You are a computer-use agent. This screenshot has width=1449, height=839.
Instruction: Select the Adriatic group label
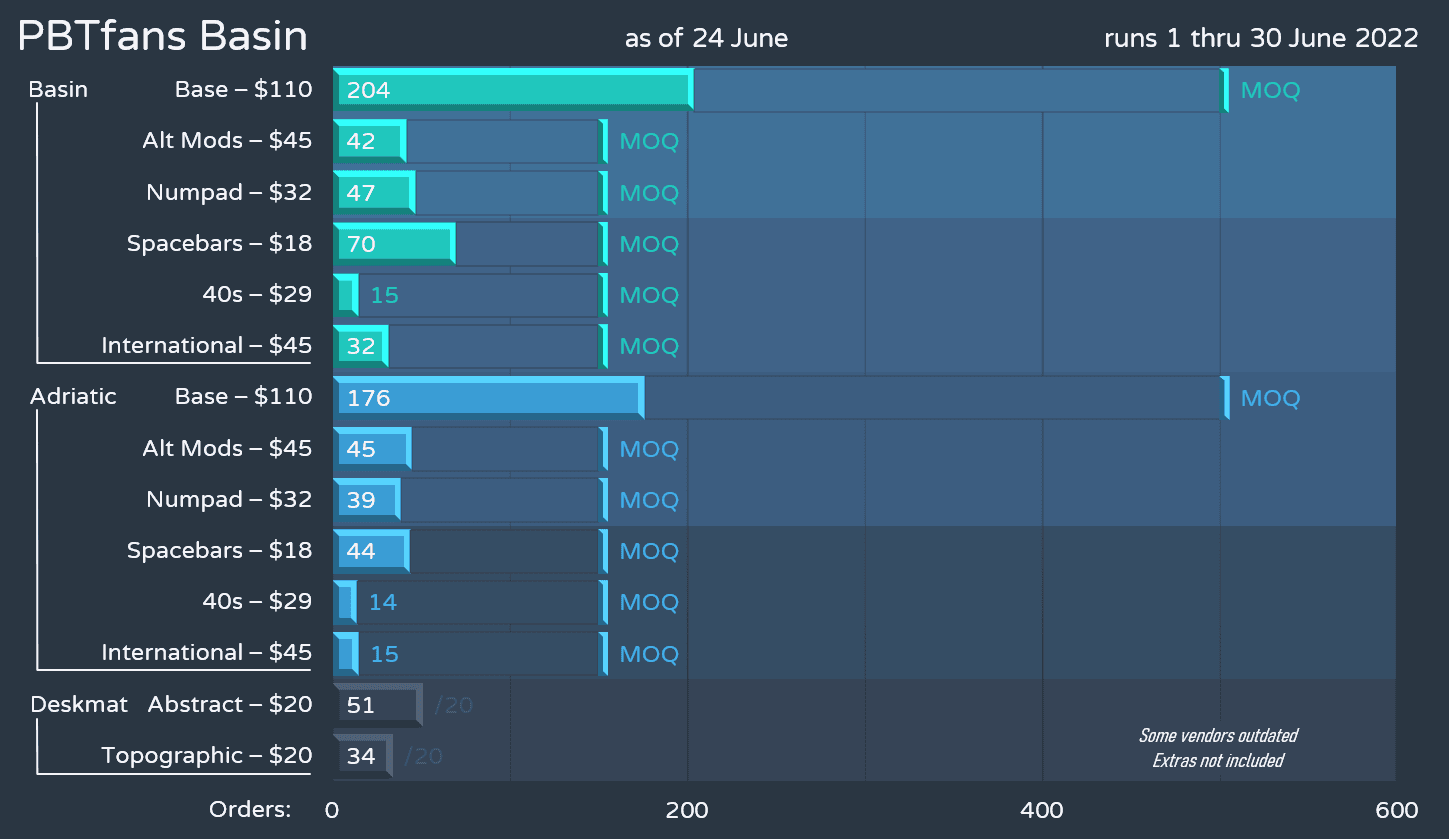pyautogui.click(x=73, y=397)
